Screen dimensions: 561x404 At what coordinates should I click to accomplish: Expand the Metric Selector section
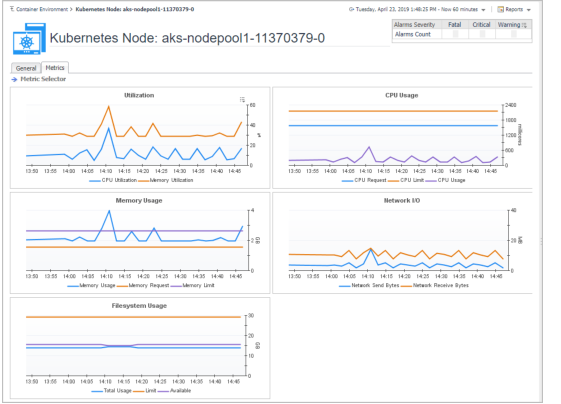click(x=43, y=79)
